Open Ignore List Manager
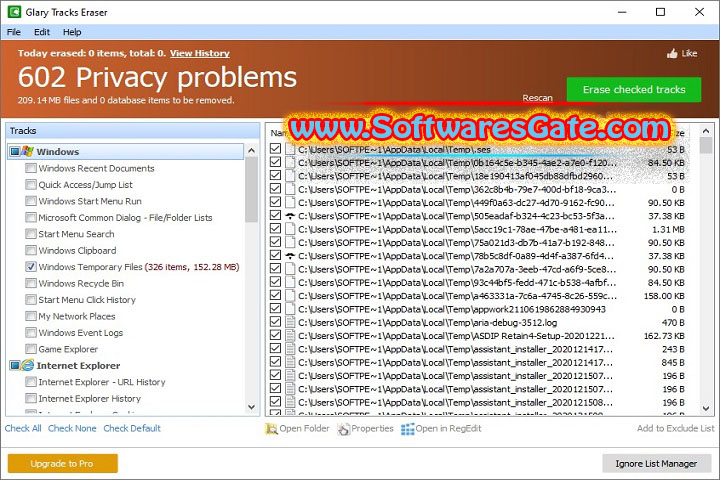The image size is (720, 480). [656, 463]
